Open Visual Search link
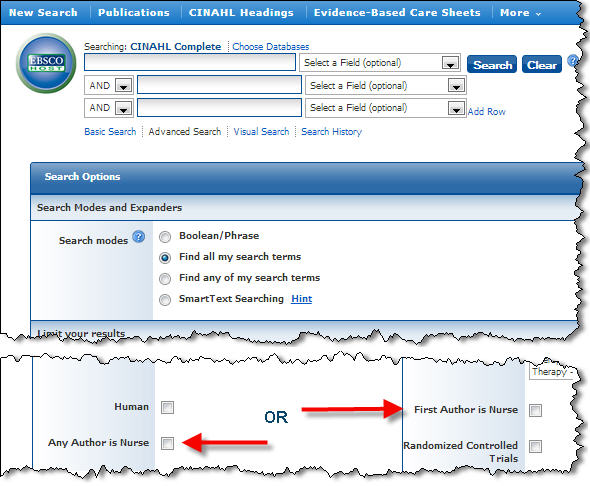590x486 pixels. pyautogui.click(x=261, y=132)
